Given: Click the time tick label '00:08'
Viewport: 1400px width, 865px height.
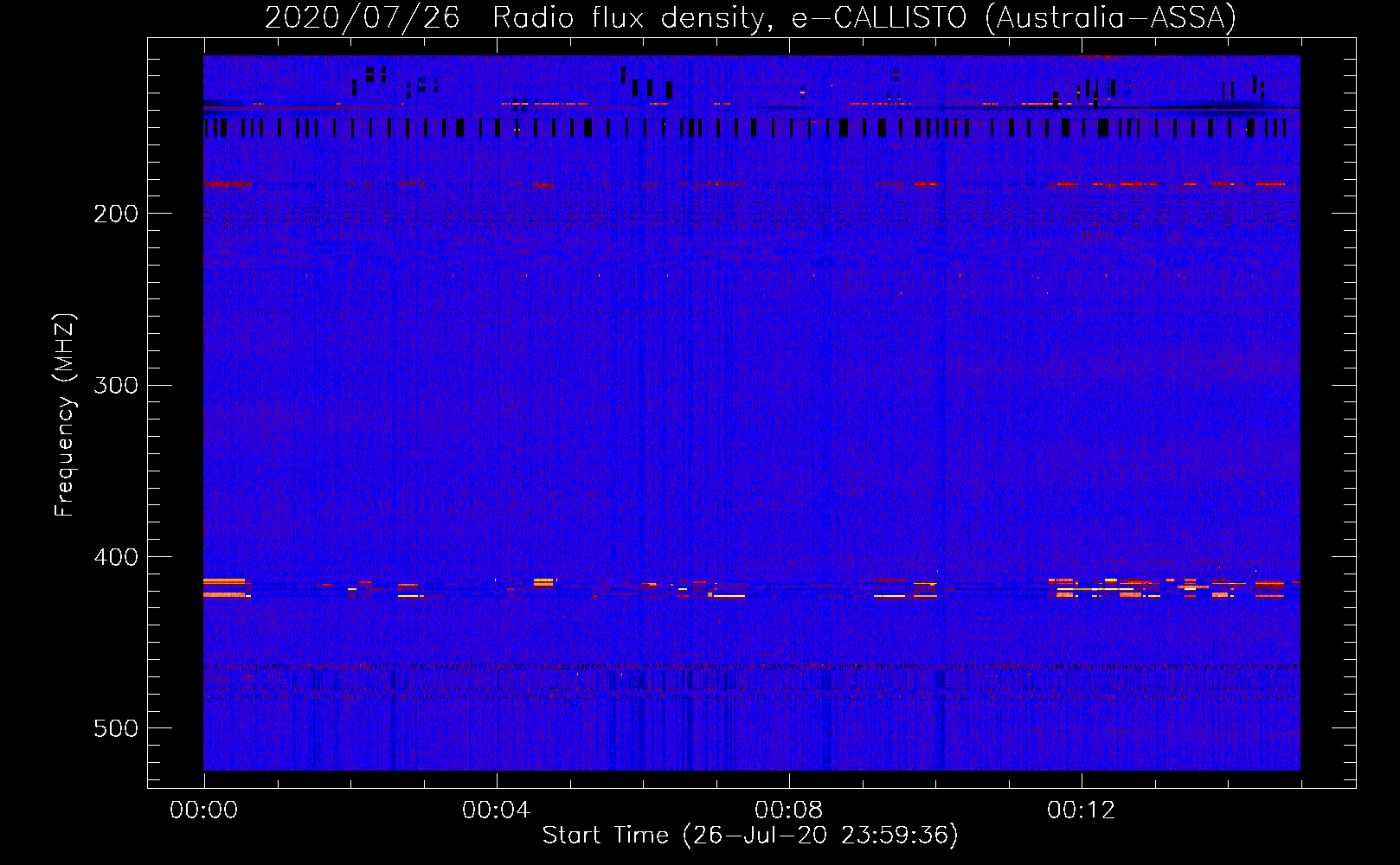Looking at the screenshot, I should [x=788, y=810].
